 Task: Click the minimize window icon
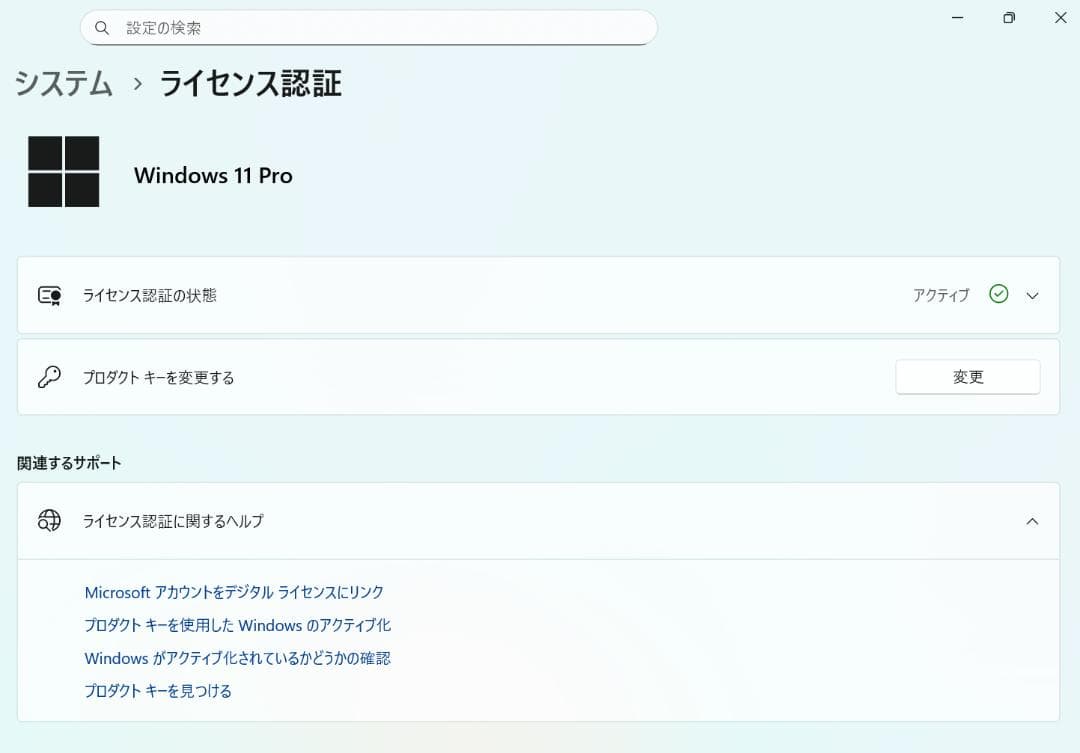coord(957,17)
